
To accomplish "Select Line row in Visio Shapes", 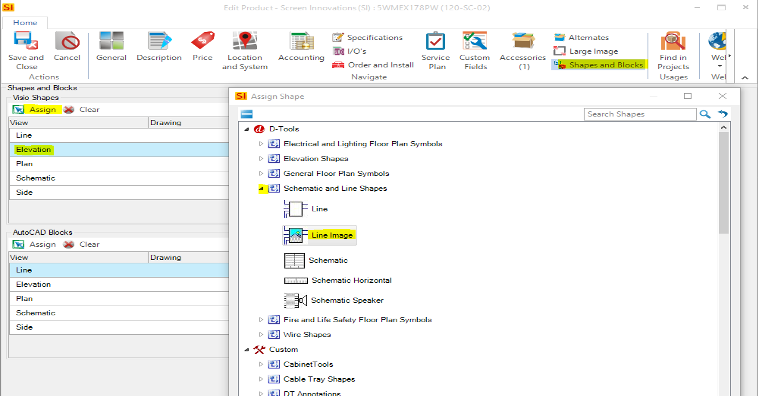I will [119, 135].
